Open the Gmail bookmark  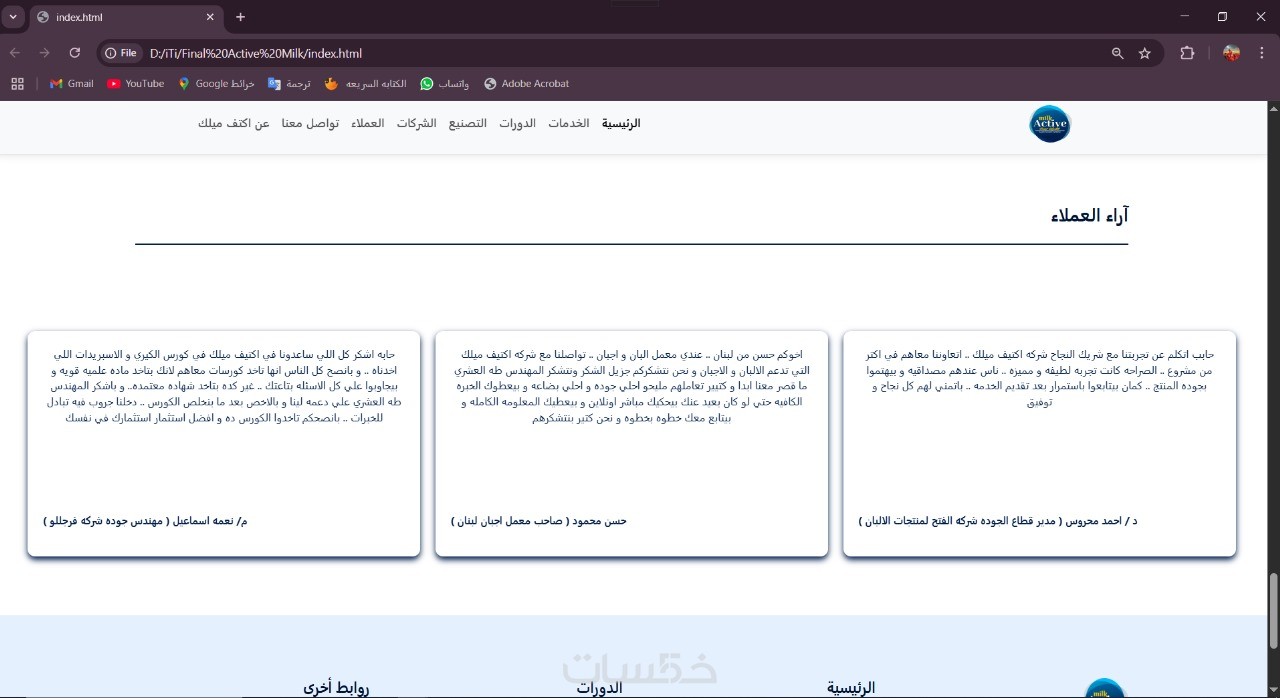[x=71, y=84]
